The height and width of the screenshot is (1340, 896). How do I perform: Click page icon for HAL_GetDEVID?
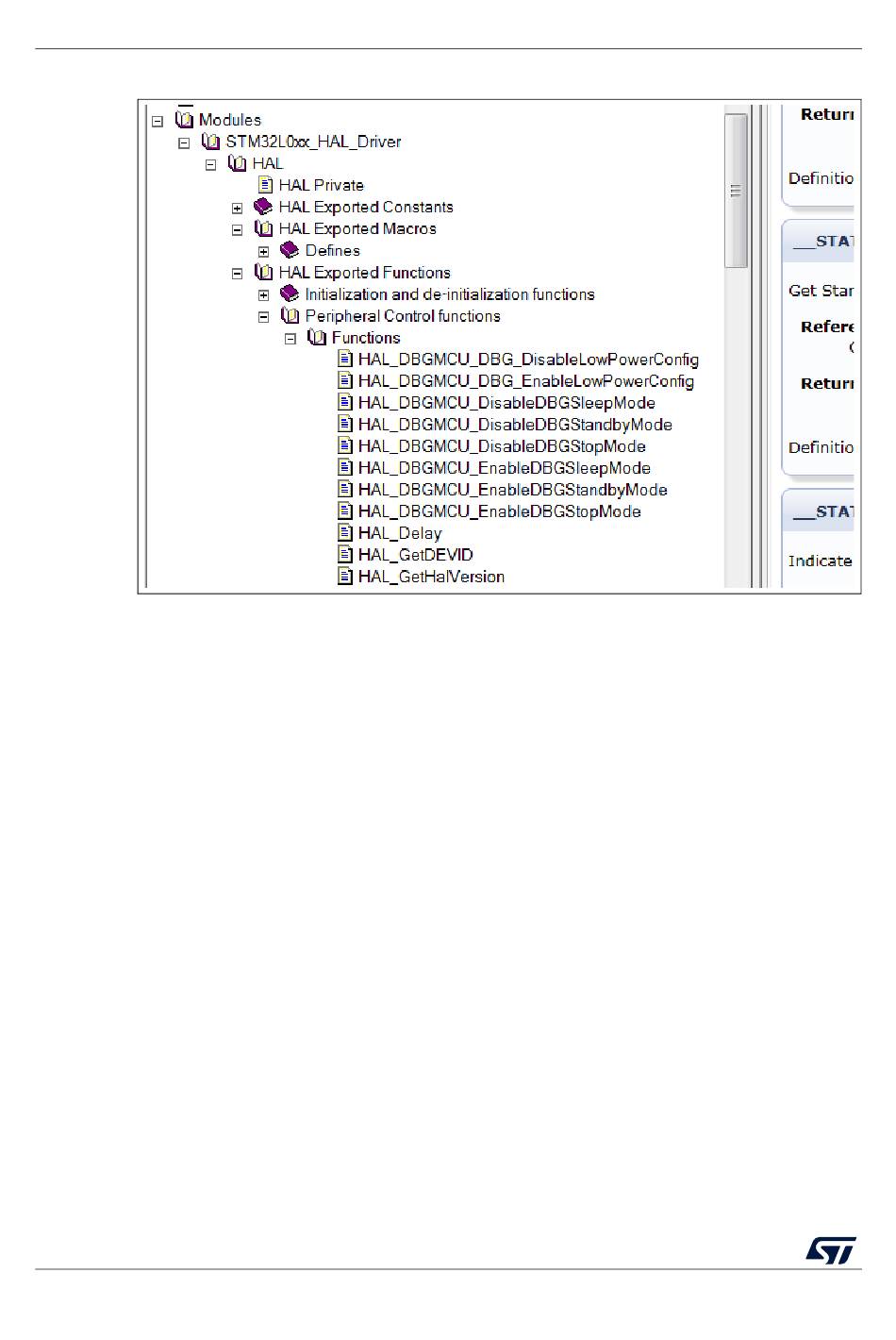pyautogui.click(x=345, y=554)
